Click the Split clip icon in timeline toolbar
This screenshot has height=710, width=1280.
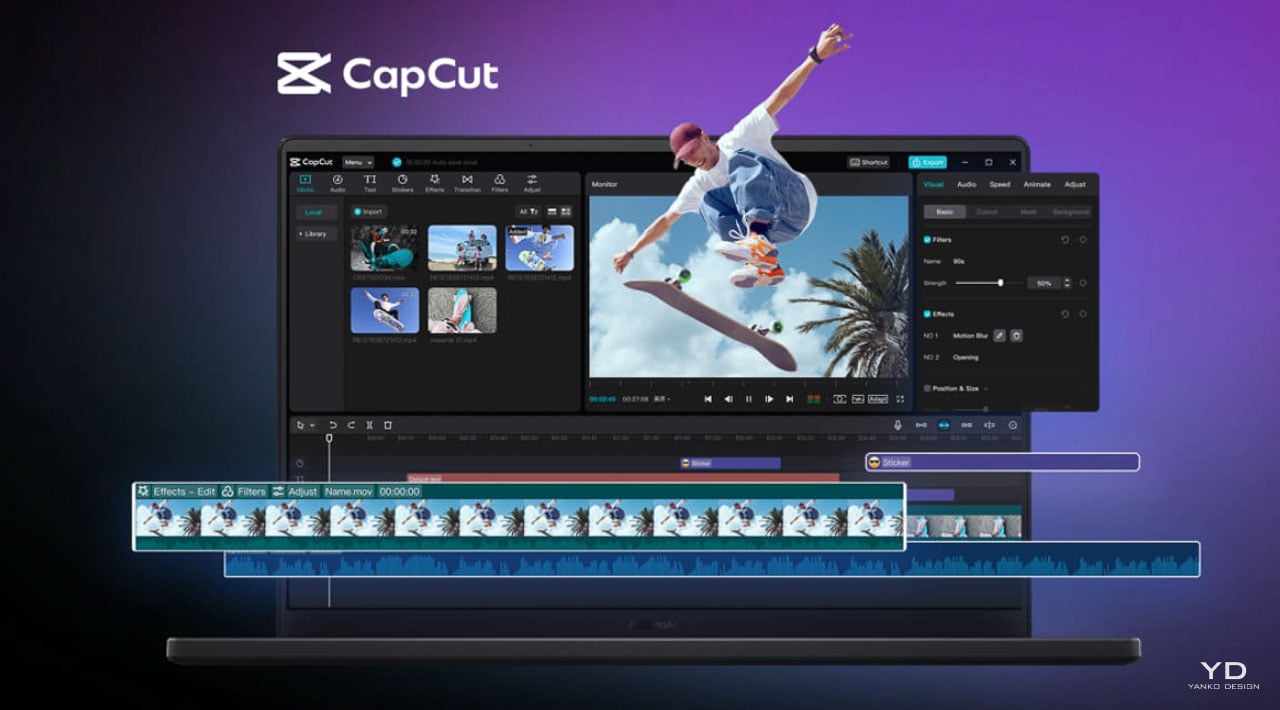click(369, 425)
